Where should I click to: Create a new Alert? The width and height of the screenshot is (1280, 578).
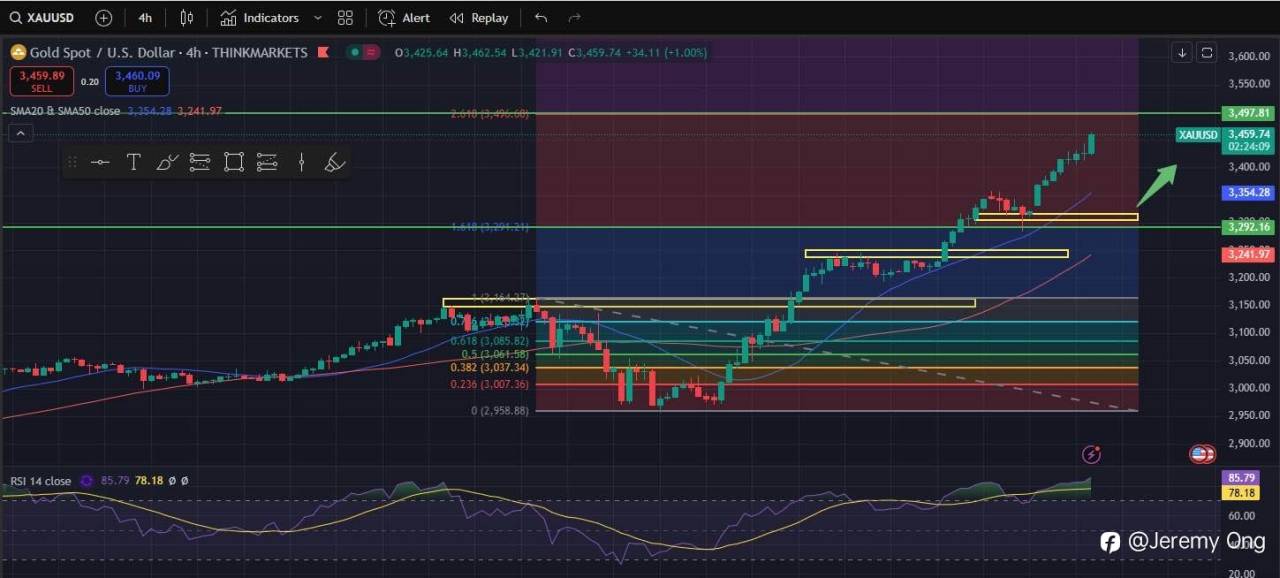406,18
